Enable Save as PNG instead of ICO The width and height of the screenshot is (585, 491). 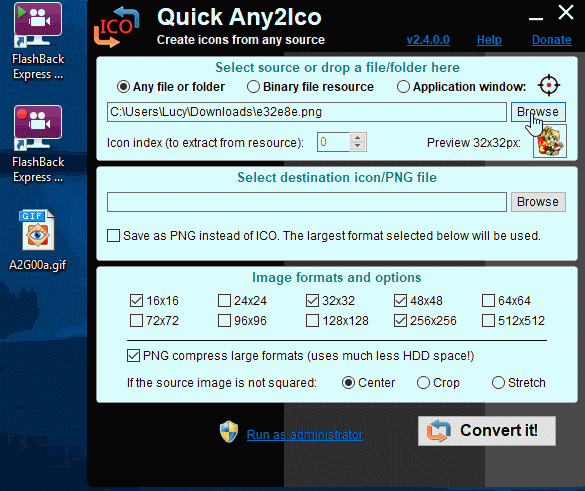click(x=113, y=236)
